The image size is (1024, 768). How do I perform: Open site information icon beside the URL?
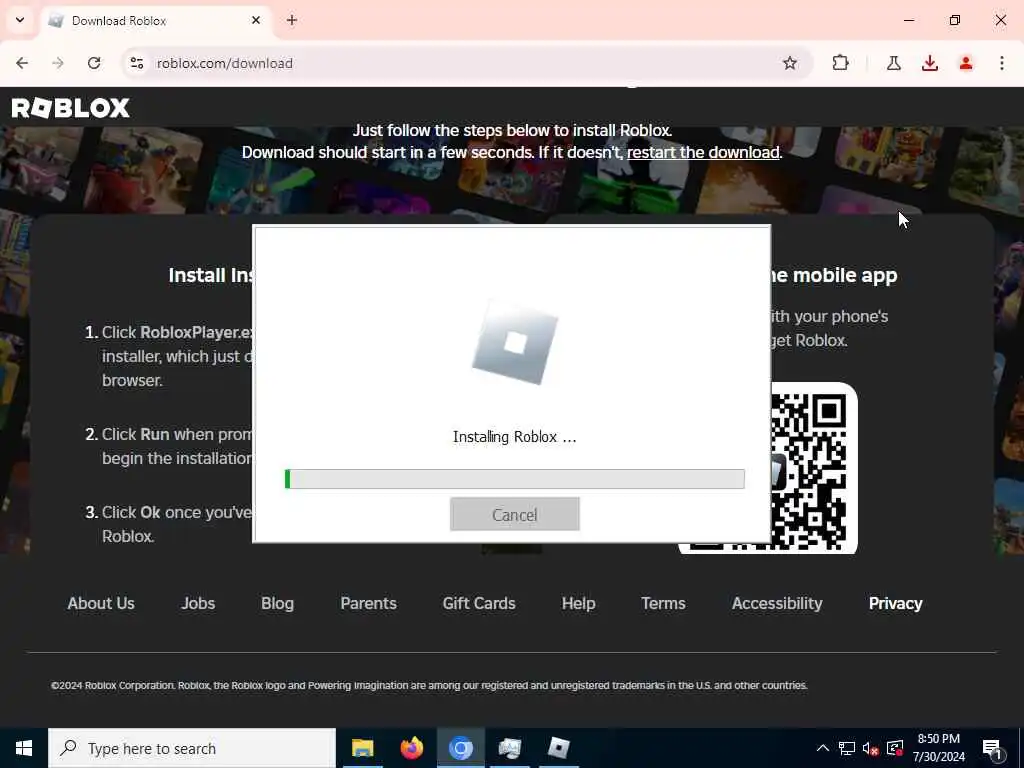click(x=136, y=63)
